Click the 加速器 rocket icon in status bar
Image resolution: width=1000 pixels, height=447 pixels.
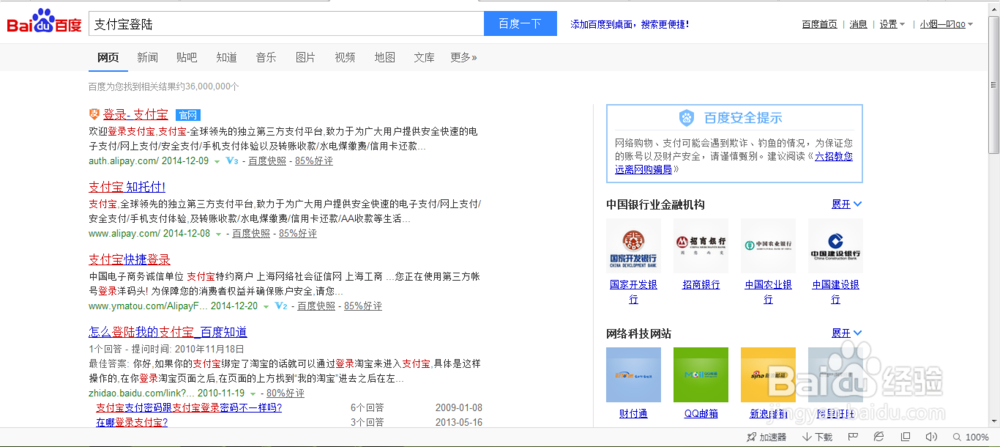coord(751,437)
